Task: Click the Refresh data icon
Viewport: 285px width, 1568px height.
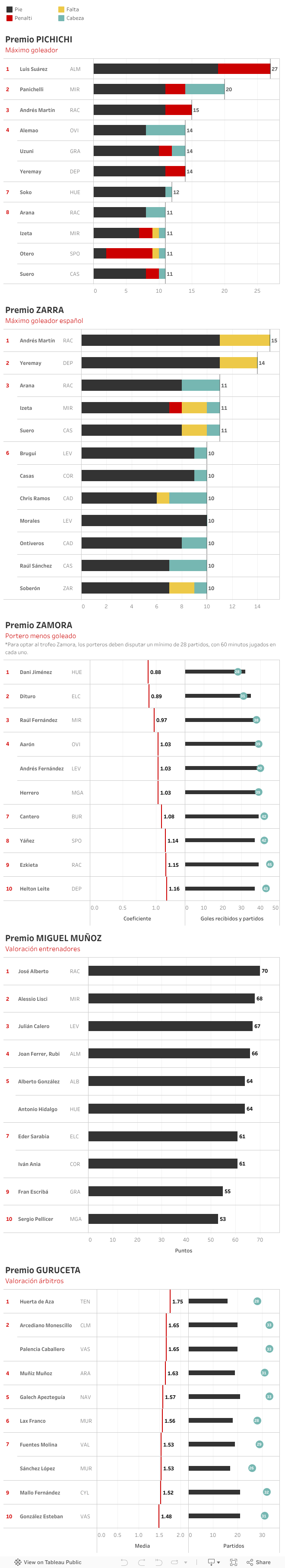Action: coord(174,1562)
